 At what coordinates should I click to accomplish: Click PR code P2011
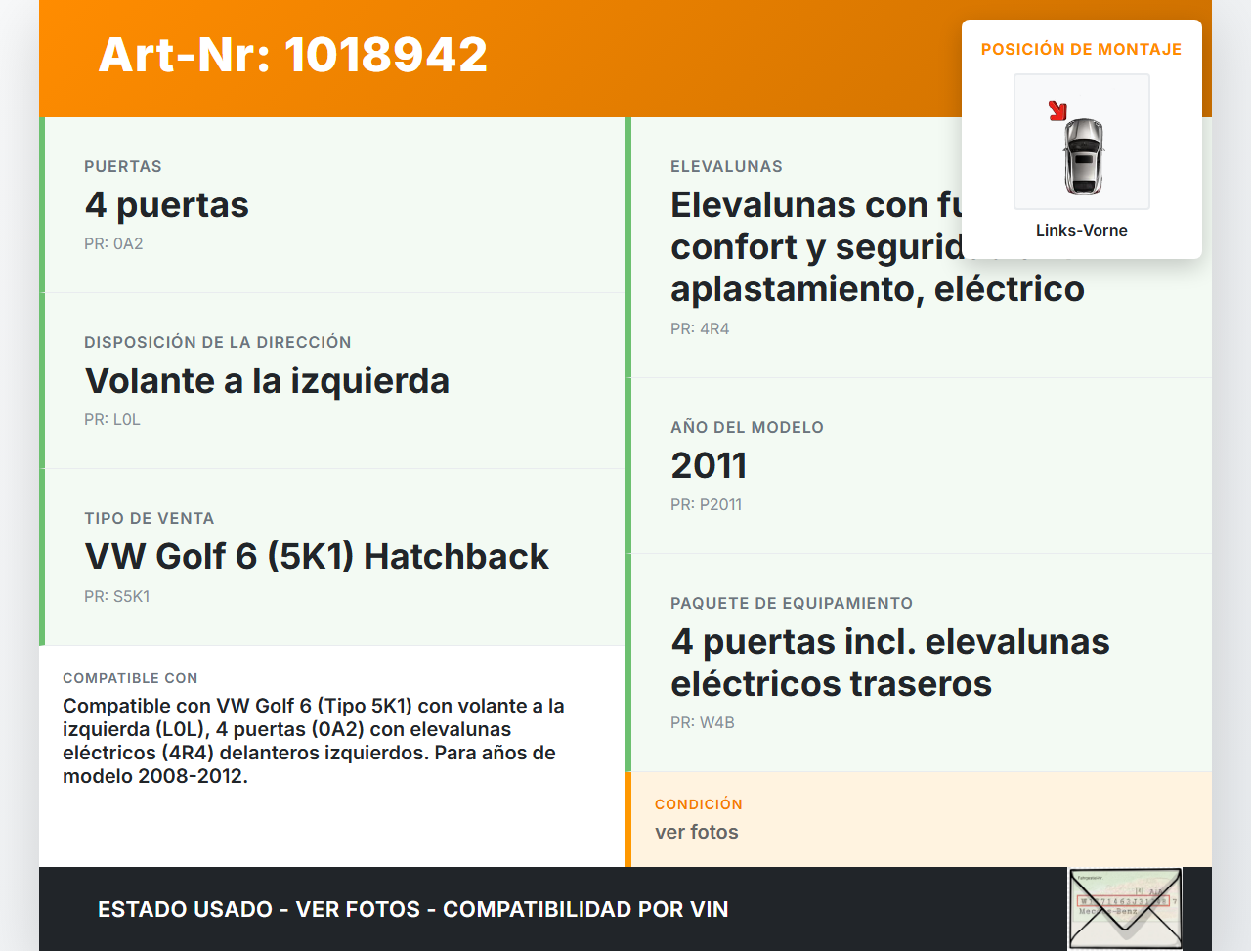(706, 505)
